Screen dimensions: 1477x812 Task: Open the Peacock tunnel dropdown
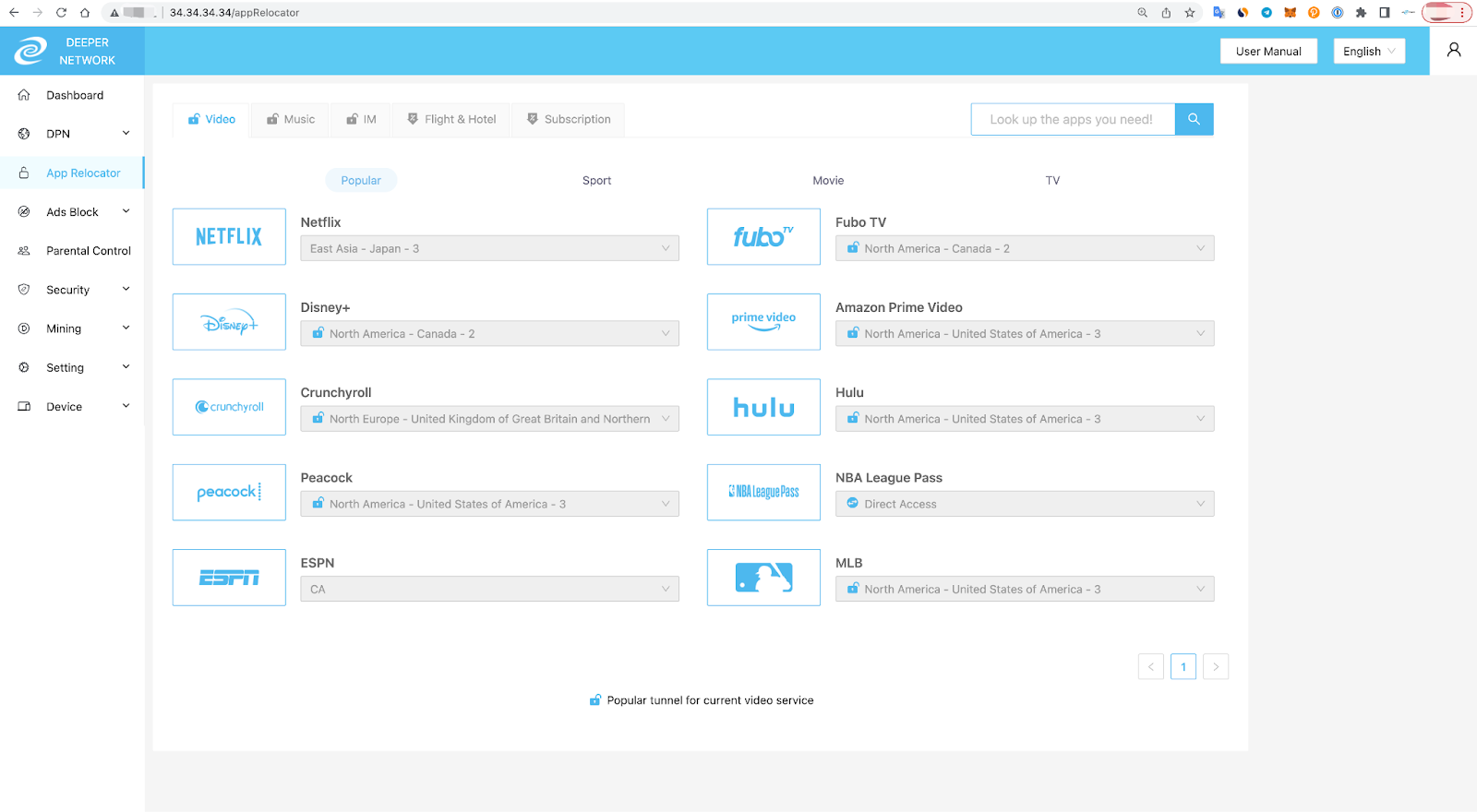pyautogui.click(x=489, y=504)
